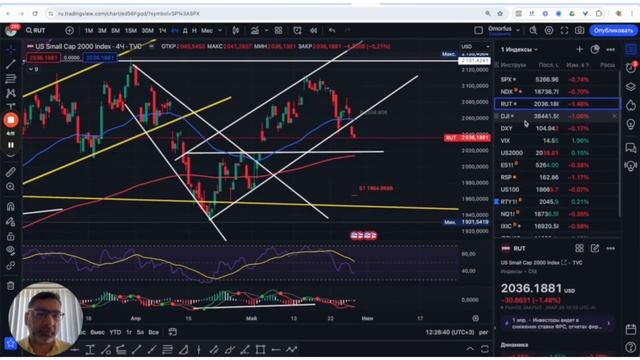Open the alerts panel icon in the right sidebar
Viewport: 640px width, 360px height.
(631, 68)
